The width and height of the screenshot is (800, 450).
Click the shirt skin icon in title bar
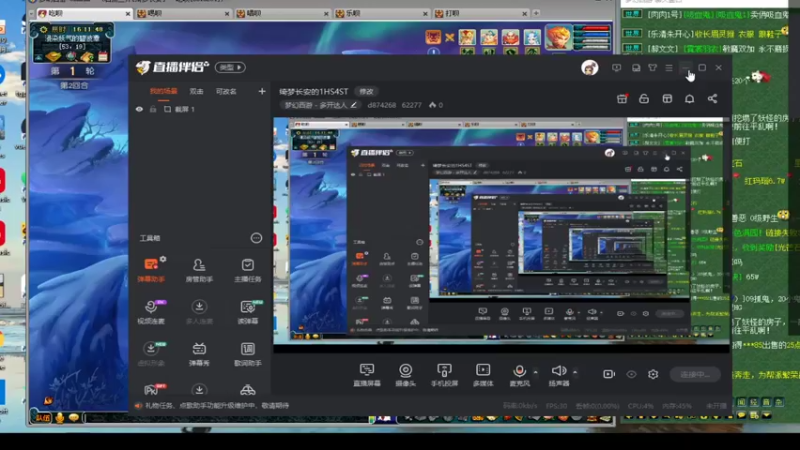[x=653, y=67]
